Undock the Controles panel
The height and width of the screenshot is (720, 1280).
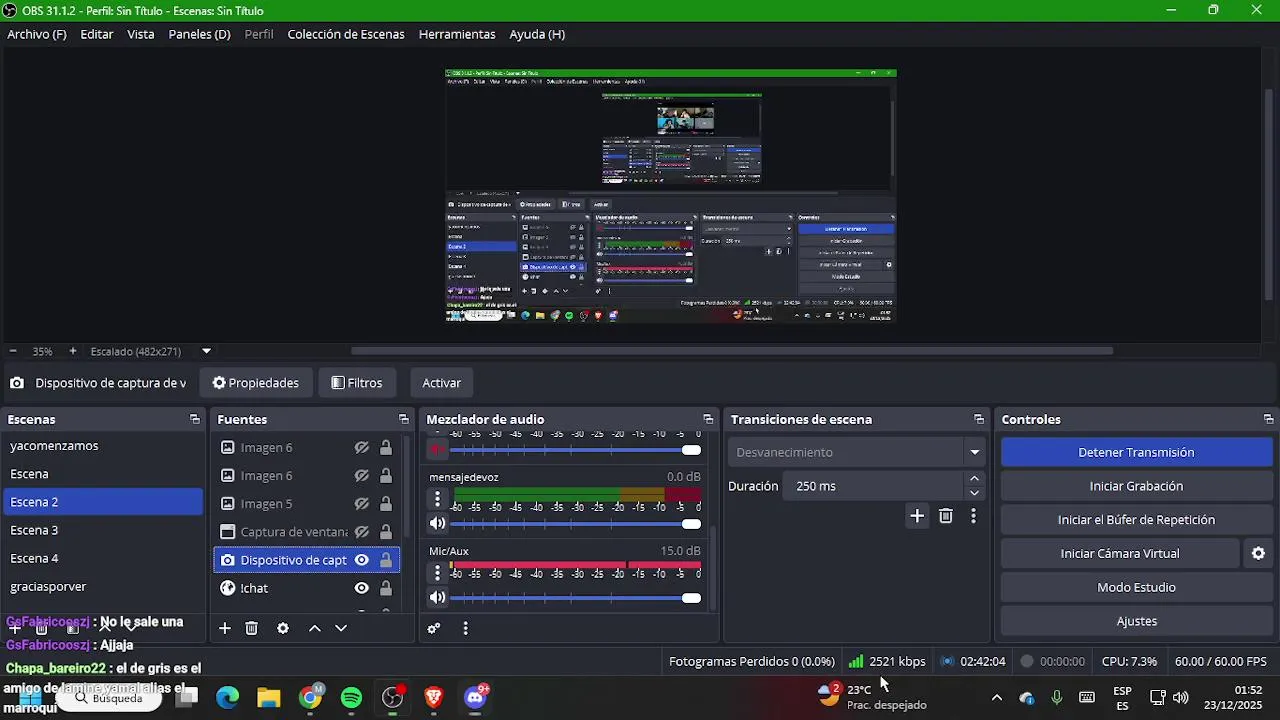click(1269, 419)
